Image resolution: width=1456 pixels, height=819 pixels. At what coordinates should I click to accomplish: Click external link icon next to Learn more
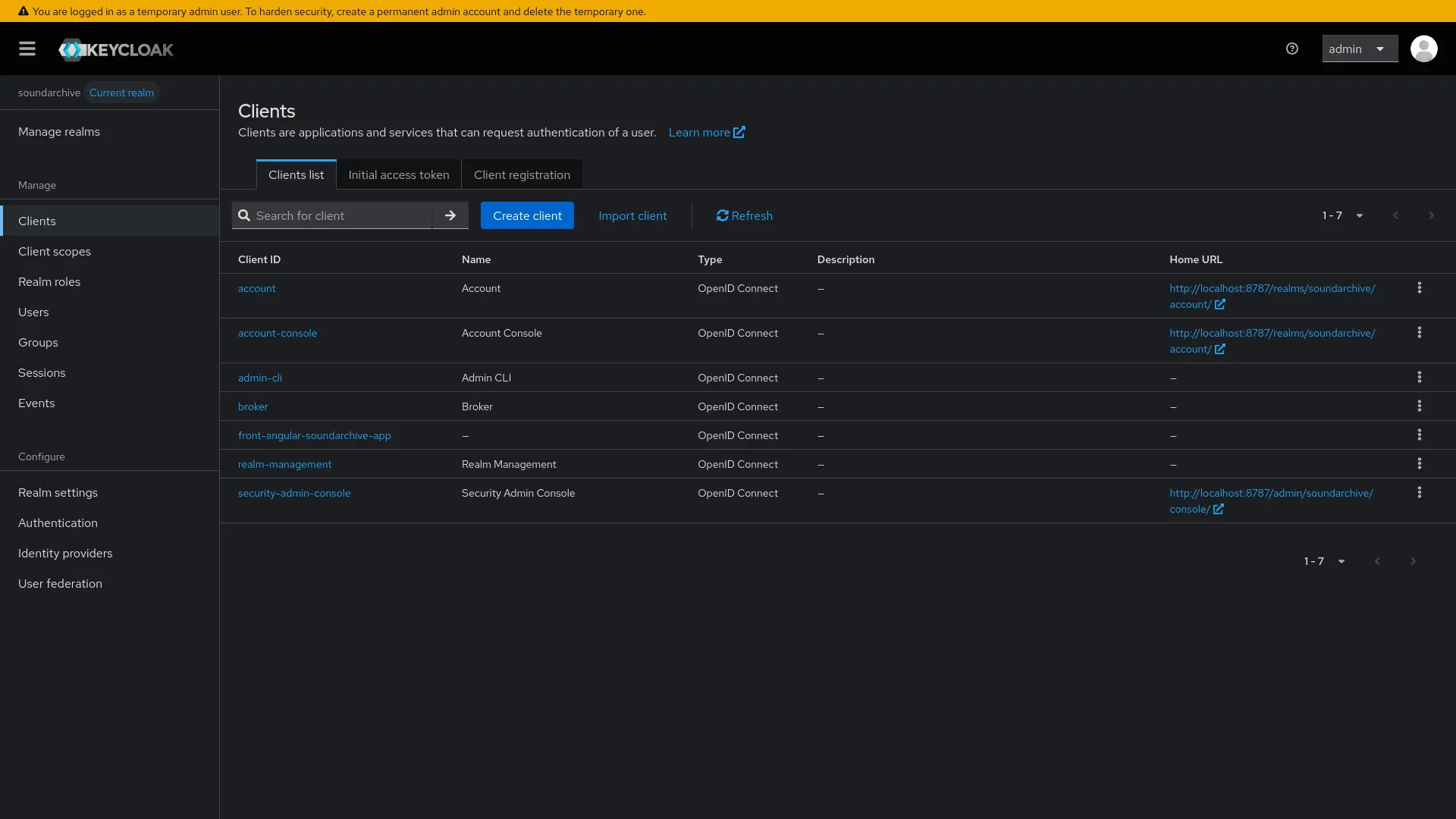tap(739, 132)
